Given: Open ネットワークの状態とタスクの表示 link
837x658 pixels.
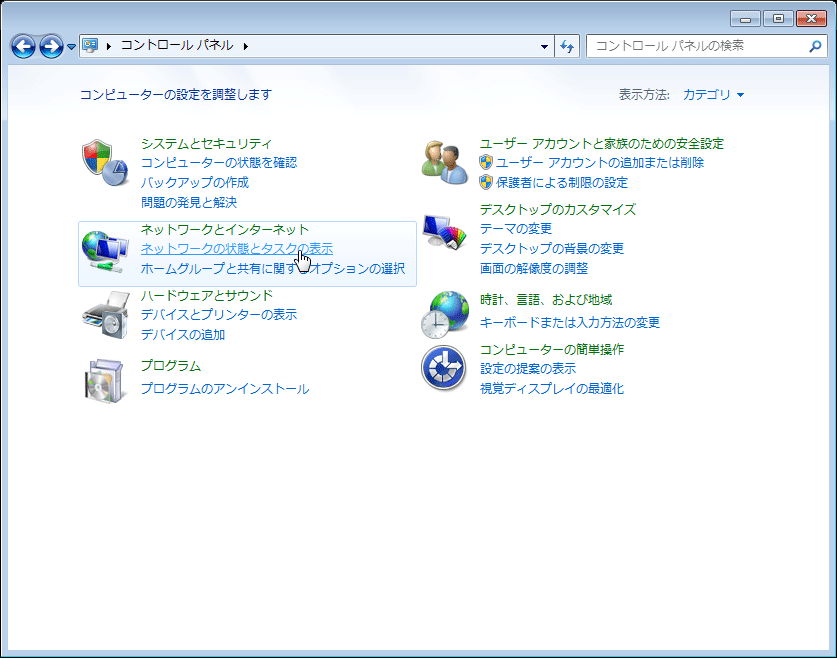Looking at the screenshot, I should [236, 248].
